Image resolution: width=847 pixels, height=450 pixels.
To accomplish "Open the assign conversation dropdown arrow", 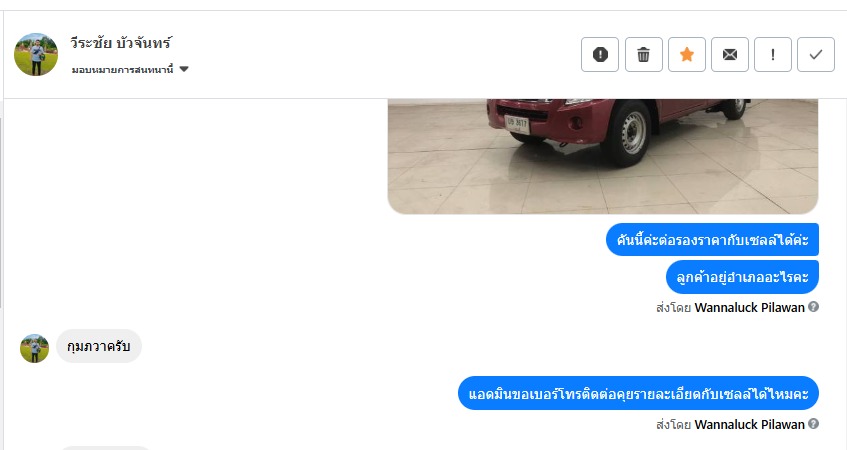I will (184, 69).
